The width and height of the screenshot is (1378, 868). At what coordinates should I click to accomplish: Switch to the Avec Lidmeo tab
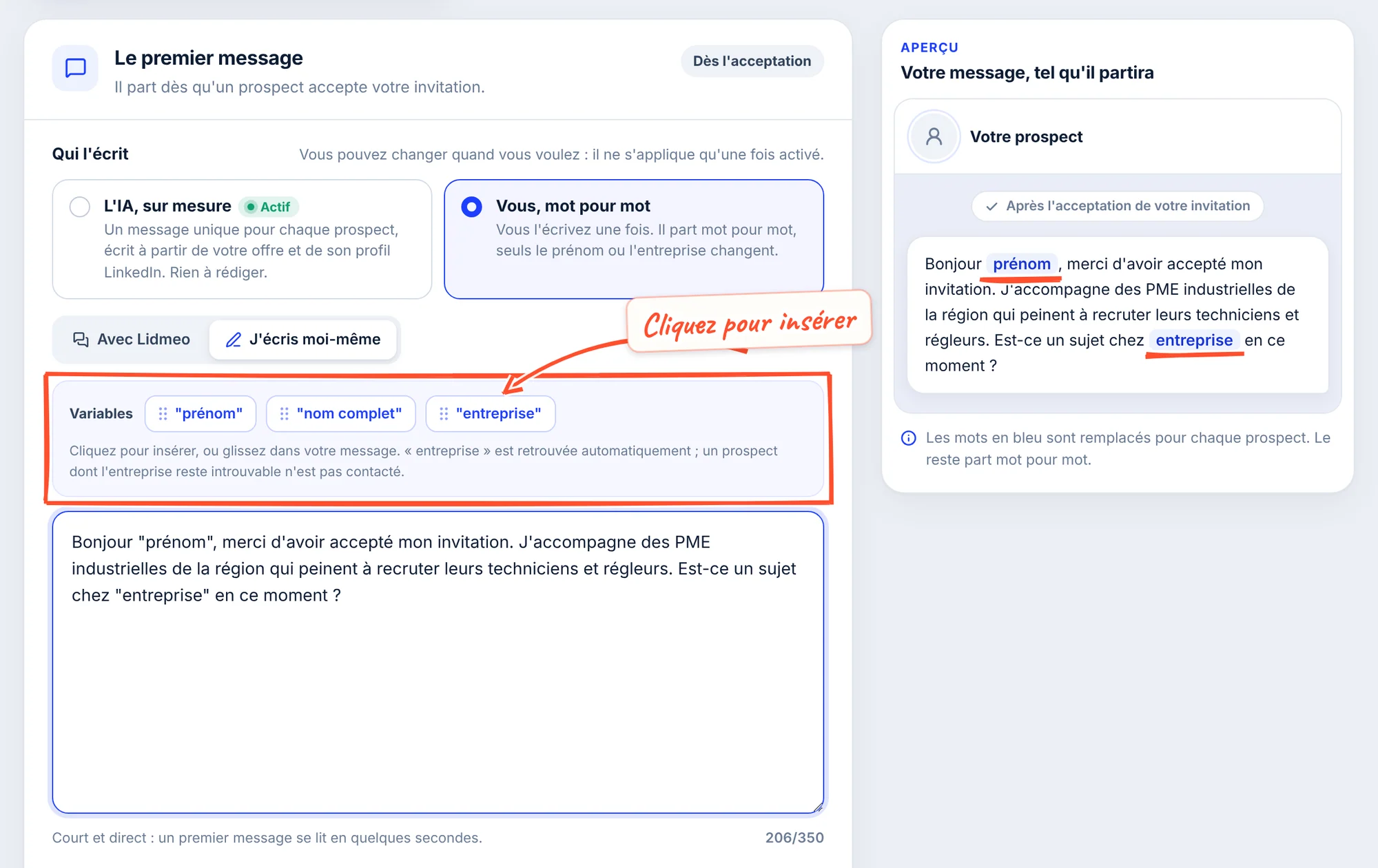click(131, 339)
